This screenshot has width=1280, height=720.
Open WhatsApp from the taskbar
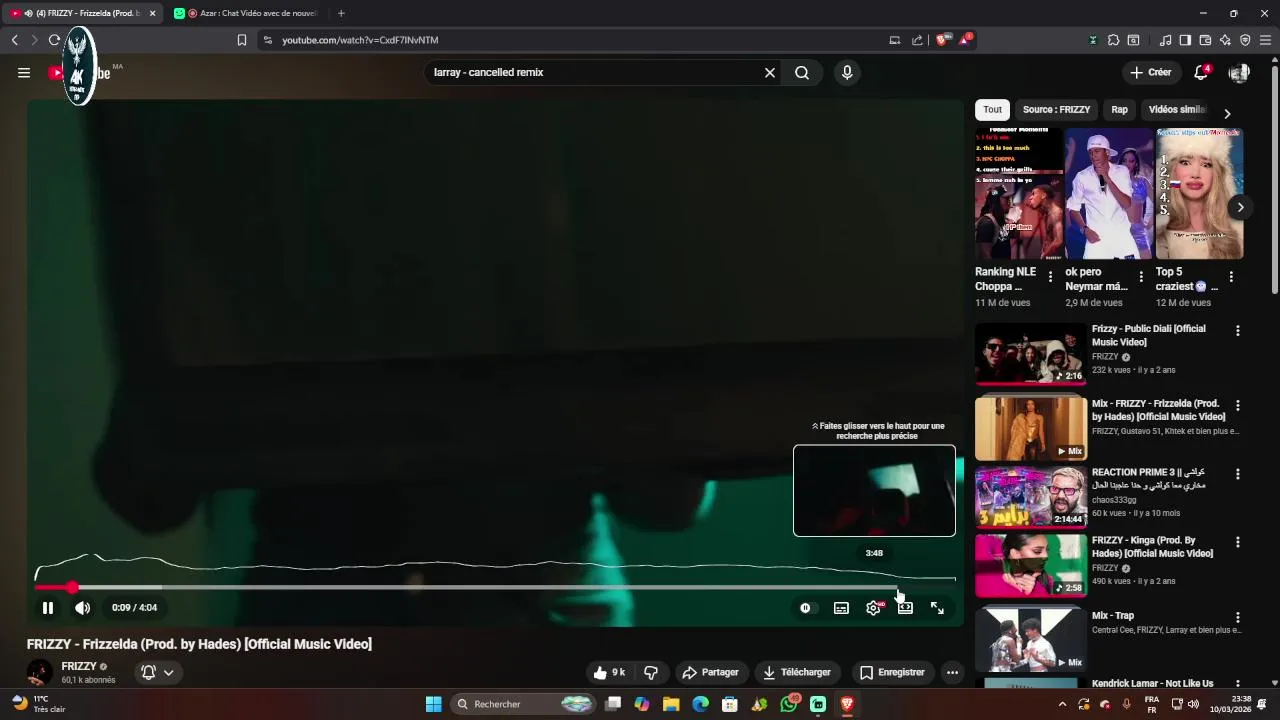tap(789, 704)
